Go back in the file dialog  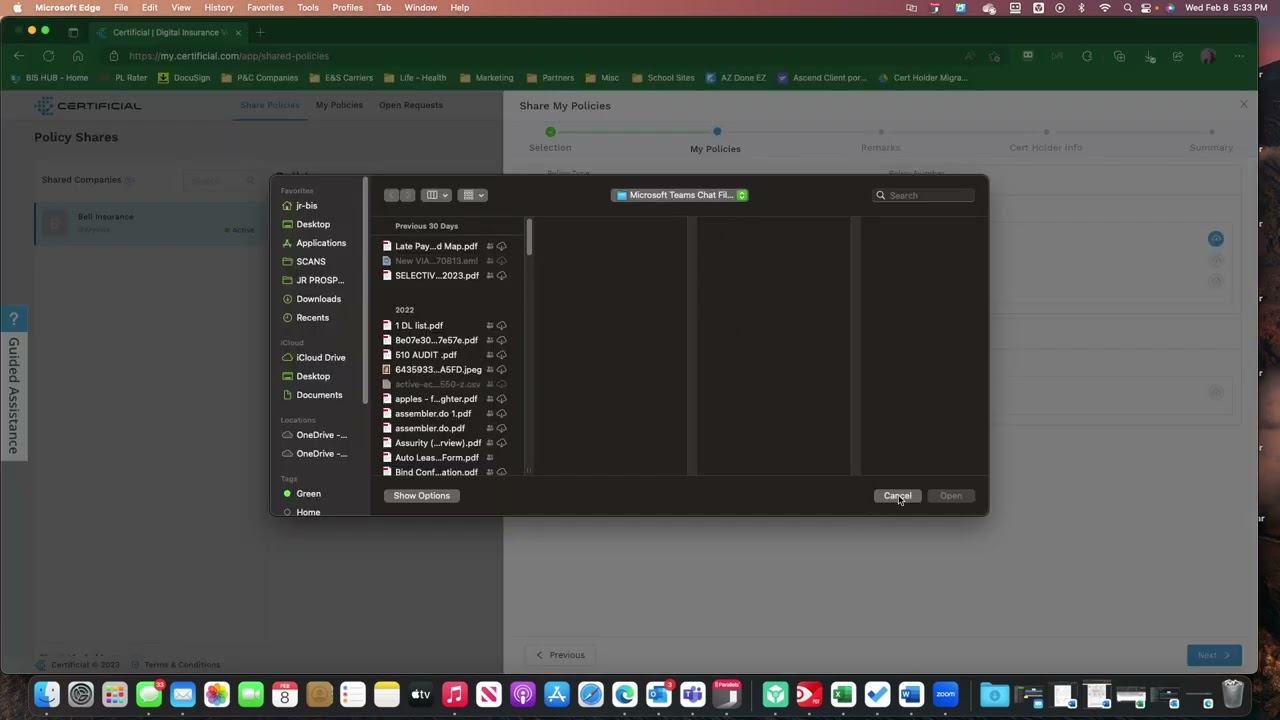pos(392,195)
